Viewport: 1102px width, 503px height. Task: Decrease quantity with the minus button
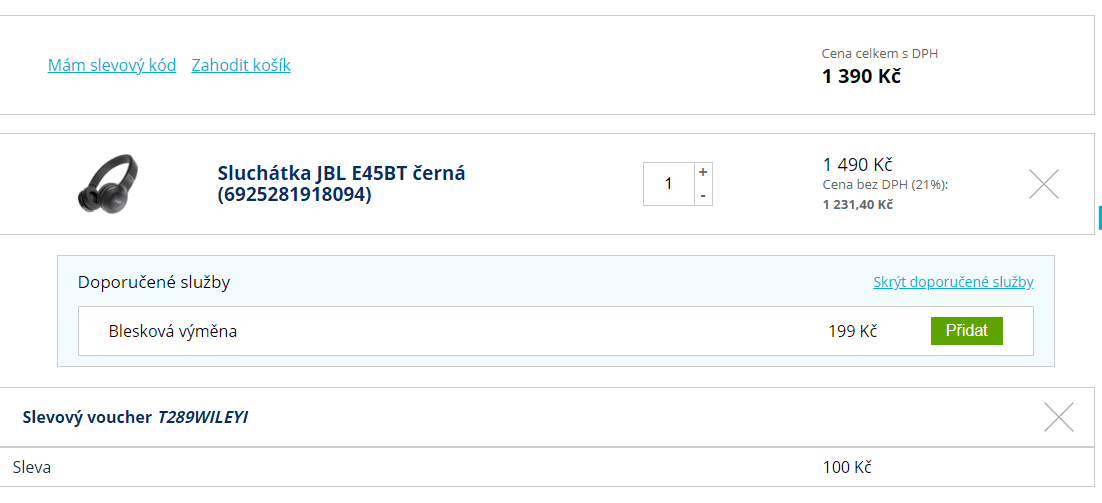pos(704,195)
